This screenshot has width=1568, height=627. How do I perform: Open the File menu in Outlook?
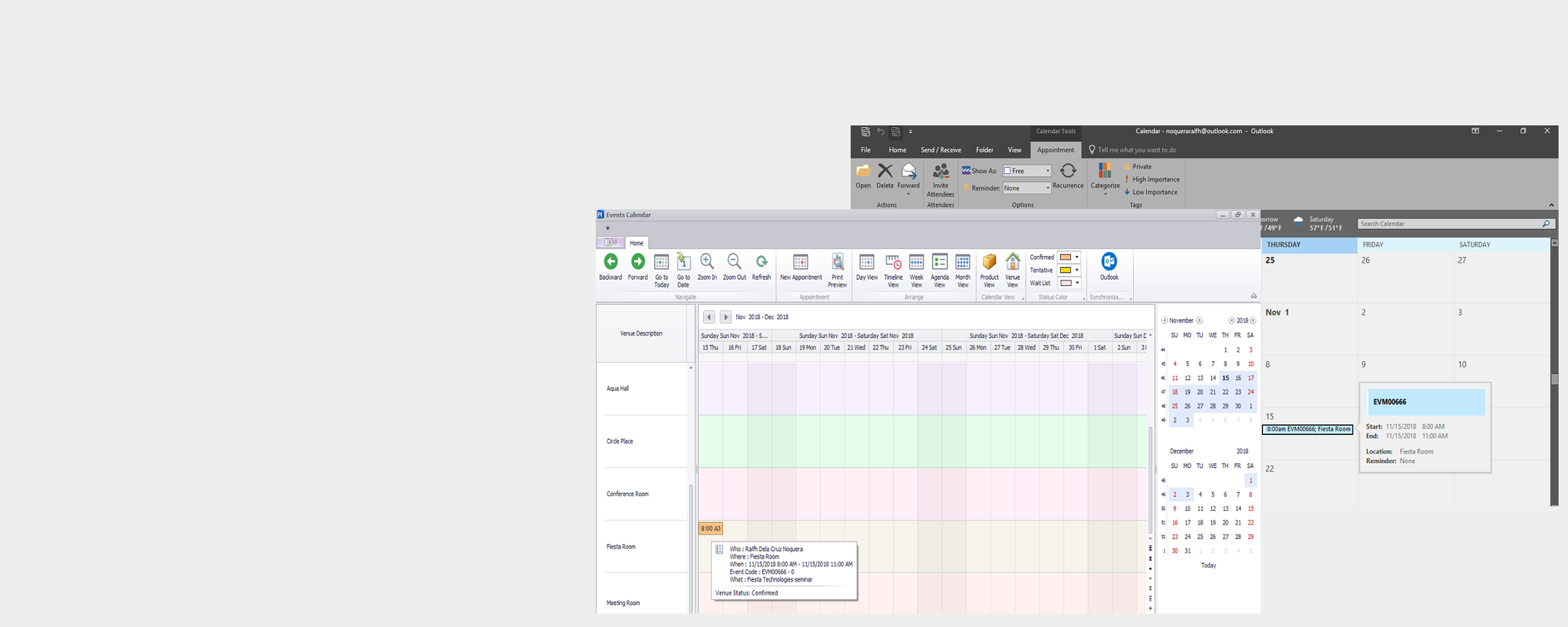point(866,150)
